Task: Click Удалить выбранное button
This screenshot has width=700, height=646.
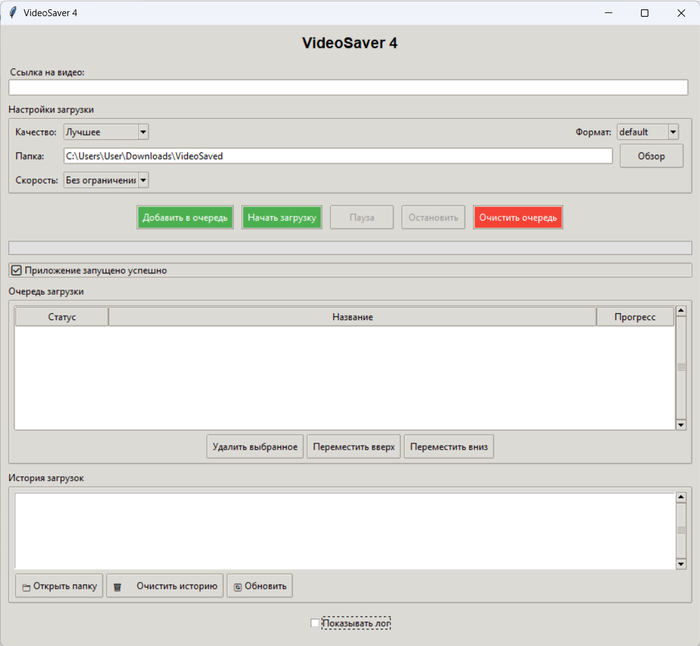Action: [255, 447]
